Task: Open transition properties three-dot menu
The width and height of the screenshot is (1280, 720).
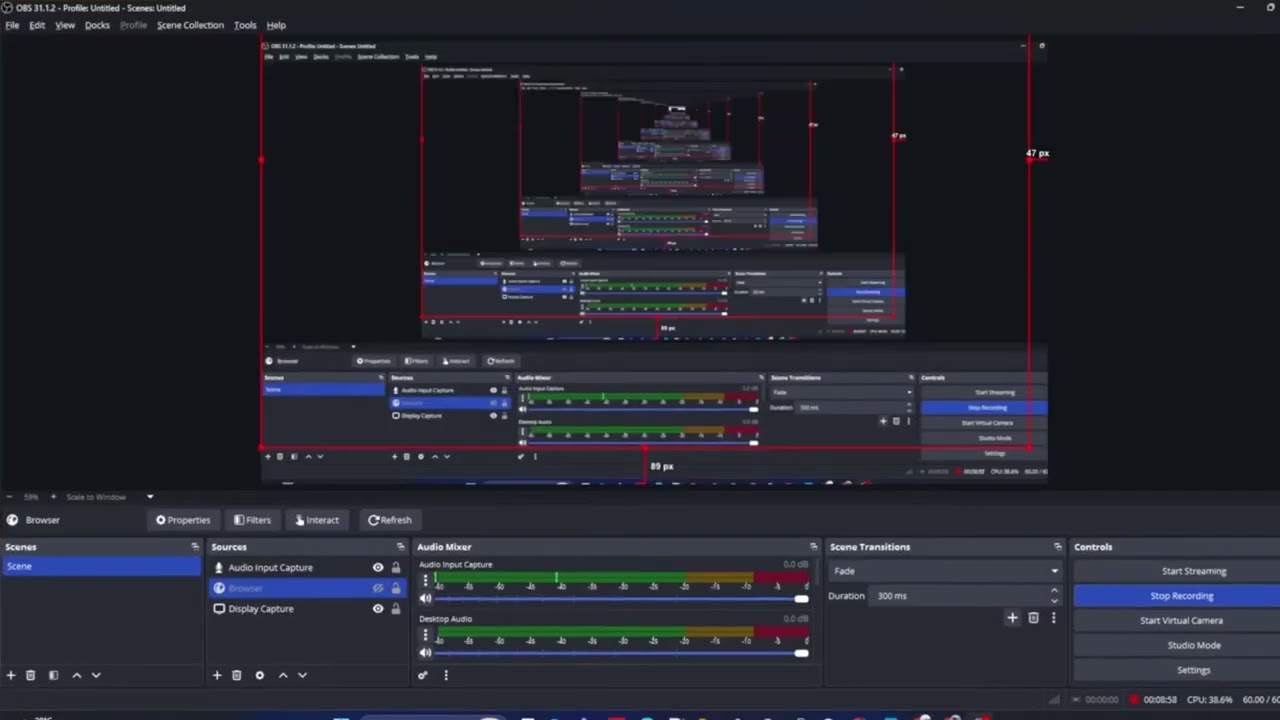Action: (x=1053, y=618)
